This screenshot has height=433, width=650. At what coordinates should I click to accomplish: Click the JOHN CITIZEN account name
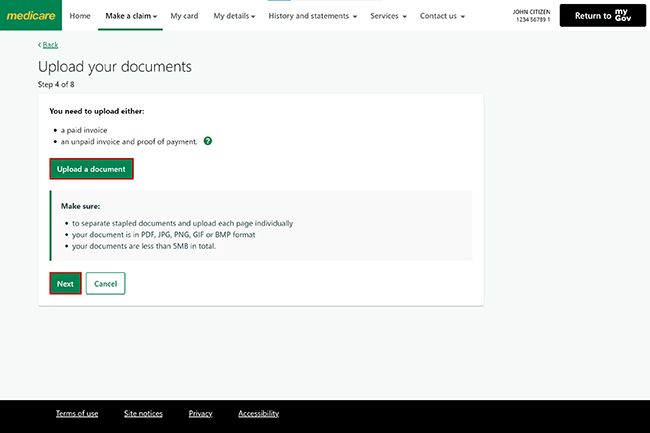tap(532, 12)
